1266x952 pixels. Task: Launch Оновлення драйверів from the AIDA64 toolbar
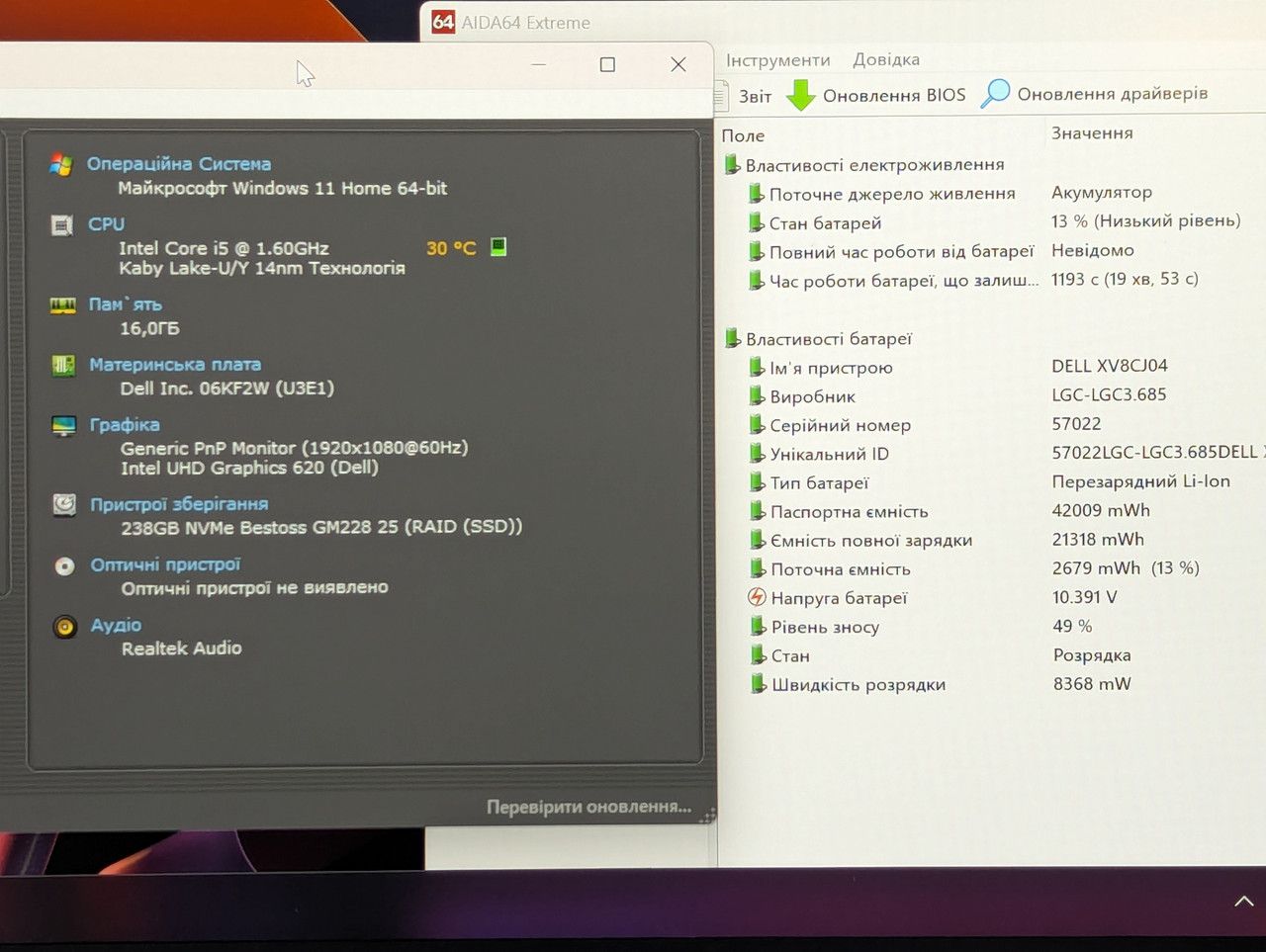1094,94
